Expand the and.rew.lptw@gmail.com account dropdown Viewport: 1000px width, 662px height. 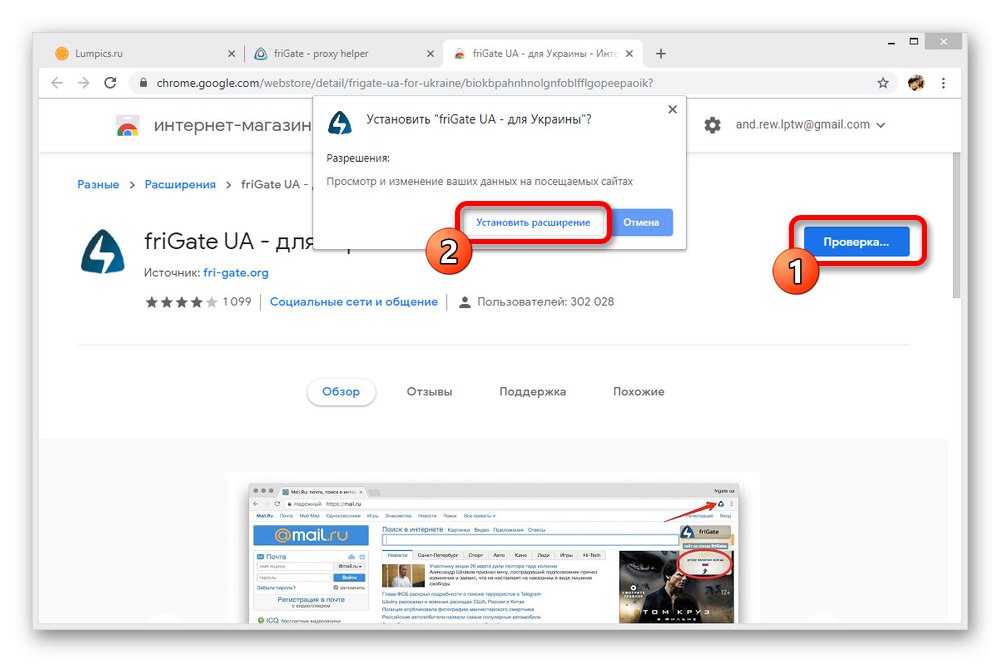(x=810, y=125)
